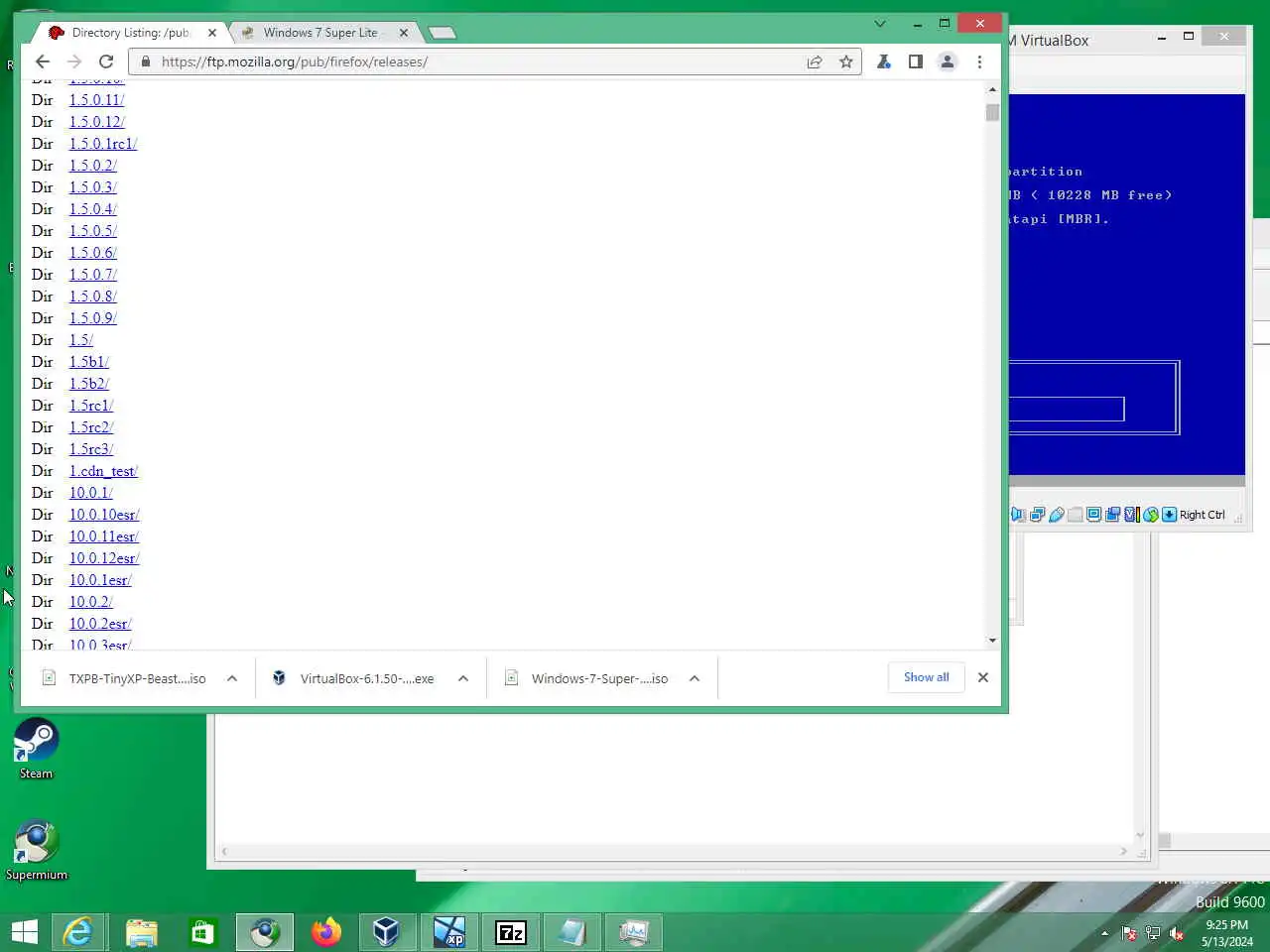Image resolution: width=1270 pixels, height=952 pixels.
Task: Open the 1.5.0.11/ directory link
Action: click(x=96, y=100)
